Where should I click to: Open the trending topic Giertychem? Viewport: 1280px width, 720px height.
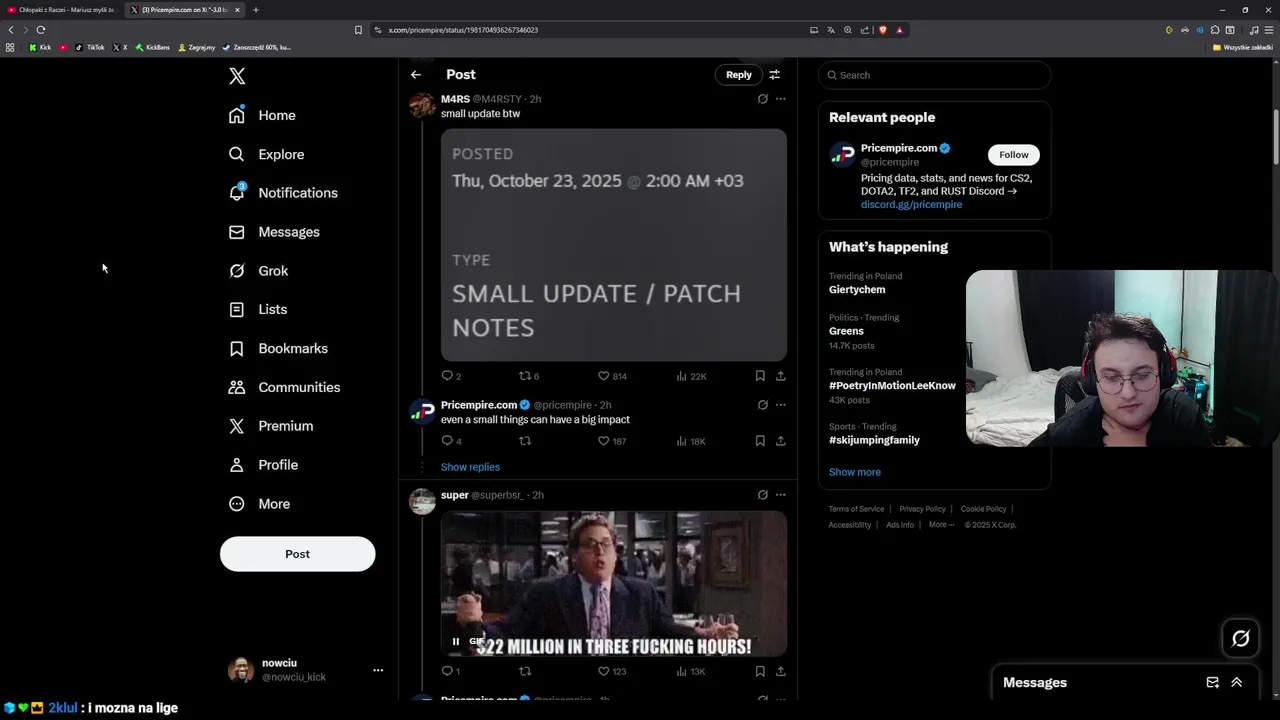click(x=857, y=290)
